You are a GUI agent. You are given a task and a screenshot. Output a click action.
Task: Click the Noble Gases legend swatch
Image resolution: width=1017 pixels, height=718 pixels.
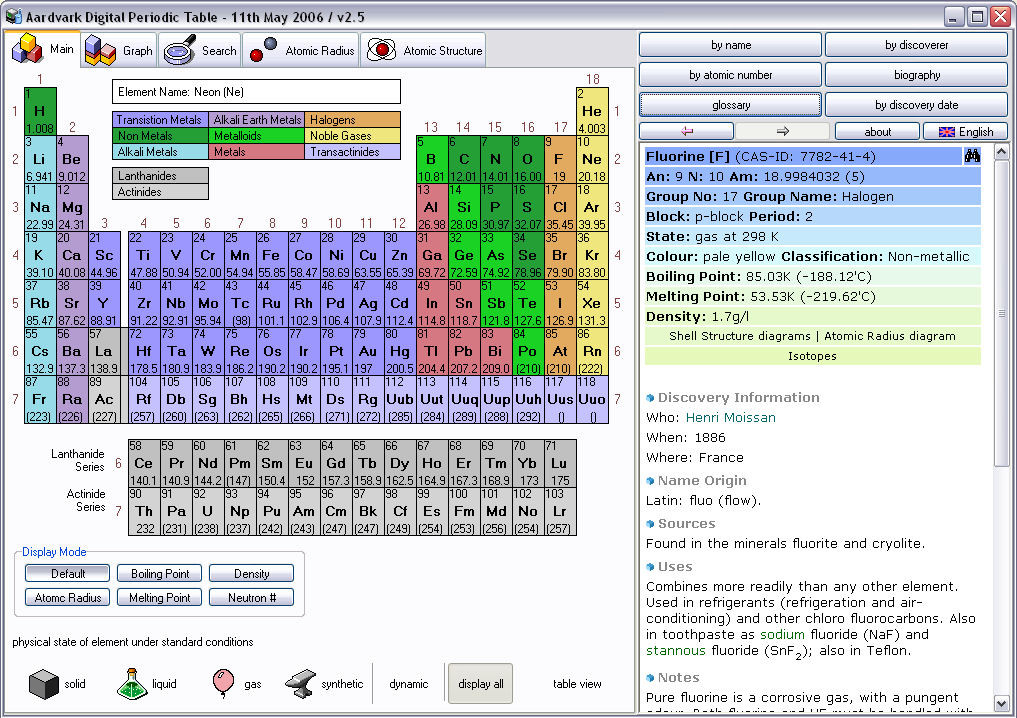[x=352, y=136]
